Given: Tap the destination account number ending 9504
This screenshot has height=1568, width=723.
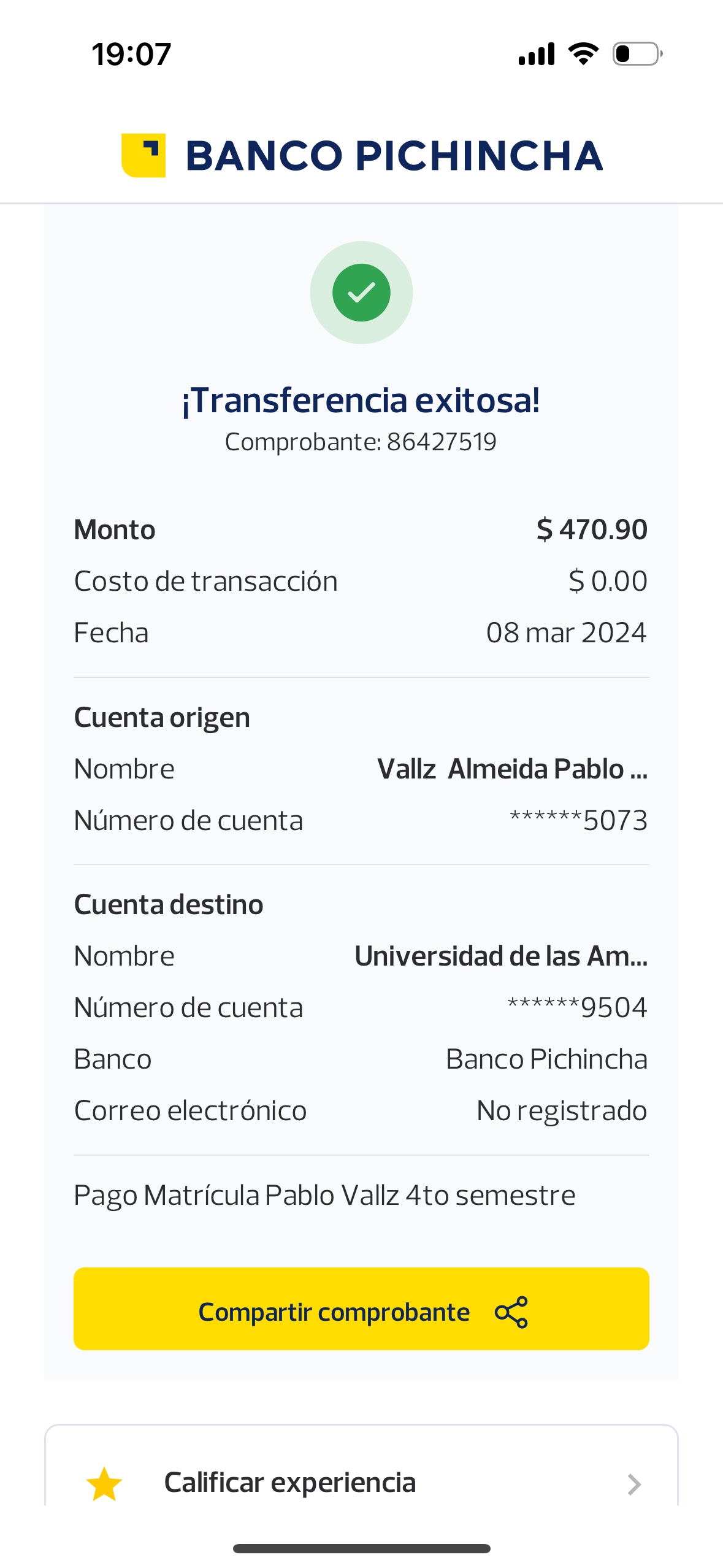Looking at the screenshot, I should click(x=576, y=1007).
